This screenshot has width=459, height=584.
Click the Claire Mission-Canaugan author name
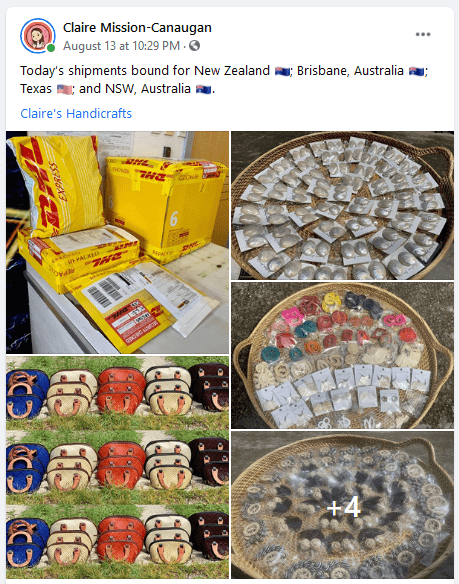pyautogui.click(x=137, y=28)
